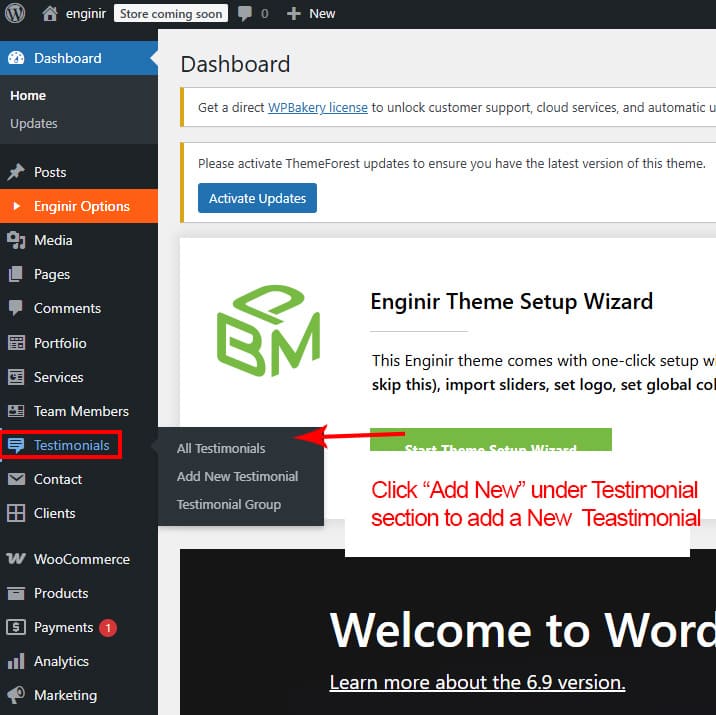Open the New content dropdown in admin bar
The height and width of the screenshot is (715, 716).
(x=311, y=13)
